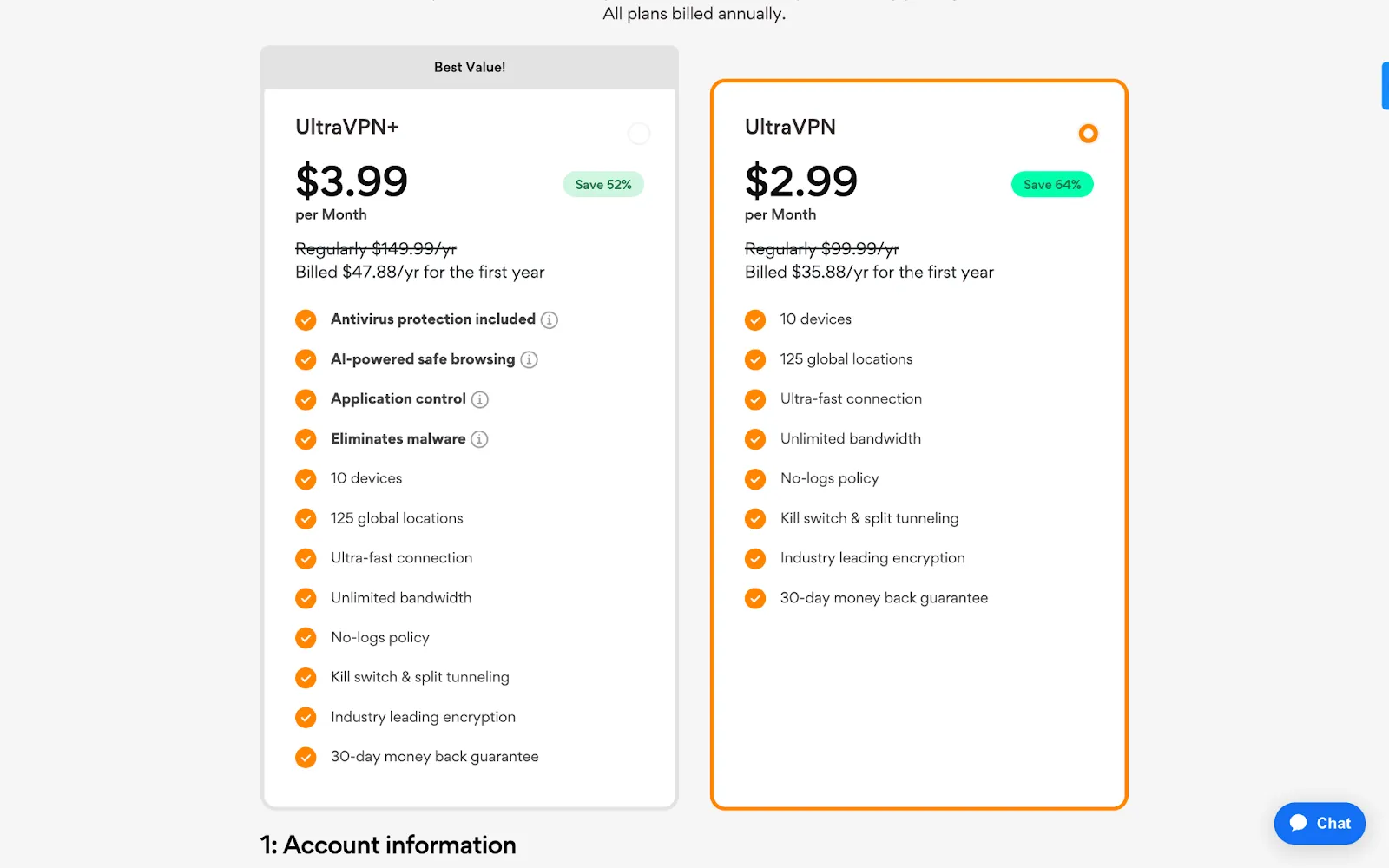Click checkmark icon beside UltraVPN 10 devices
Image resolution: width=1389 pixels, height=868 pixels.
[755, 320]
